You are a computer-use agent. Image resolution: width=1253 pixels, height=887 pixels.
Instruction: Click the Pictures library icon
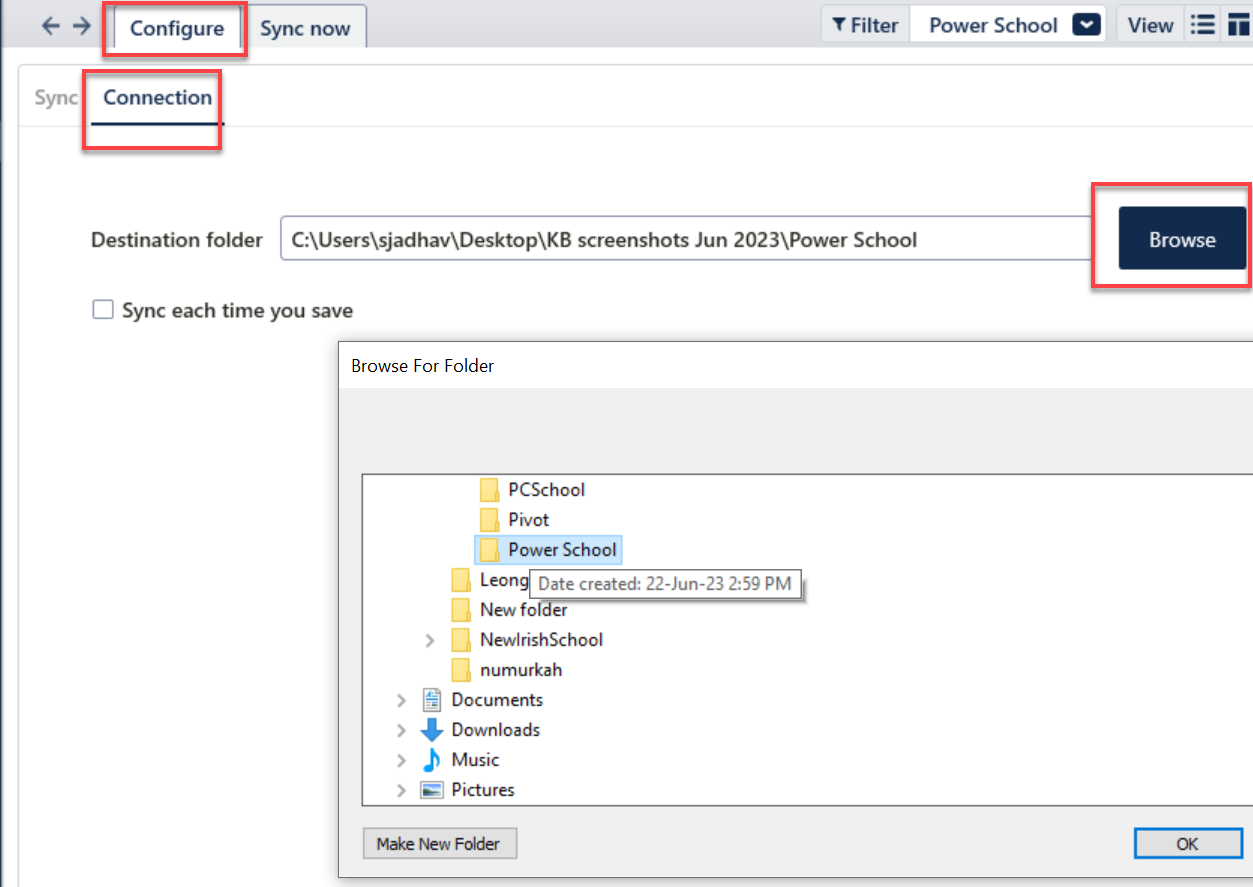tap(432, 790)
